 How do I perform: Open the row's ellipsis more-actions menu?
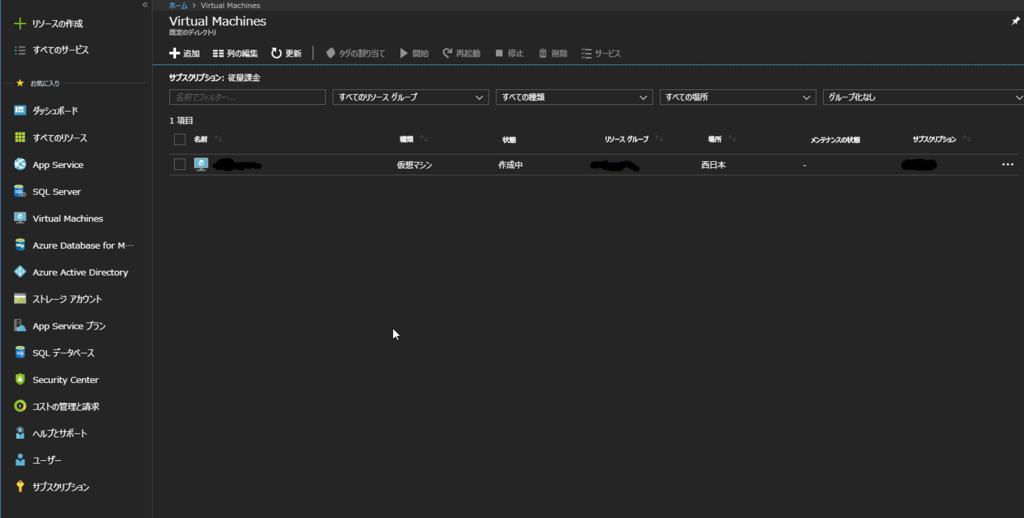pyautogui.click(x=1008, y=165)
